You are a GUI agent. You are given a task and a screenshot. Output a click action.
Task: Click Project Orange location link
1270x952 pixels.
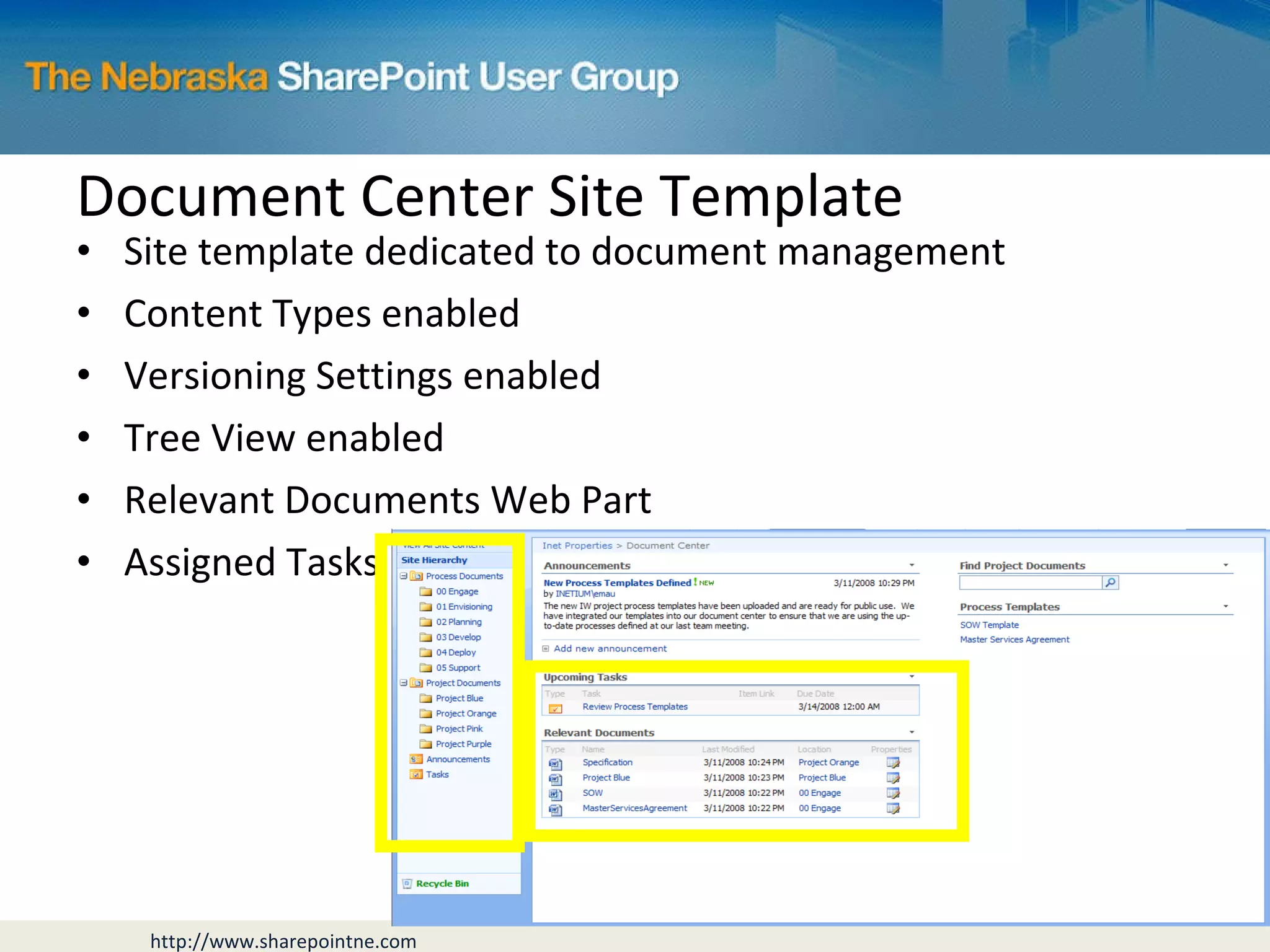click(828, 762)
